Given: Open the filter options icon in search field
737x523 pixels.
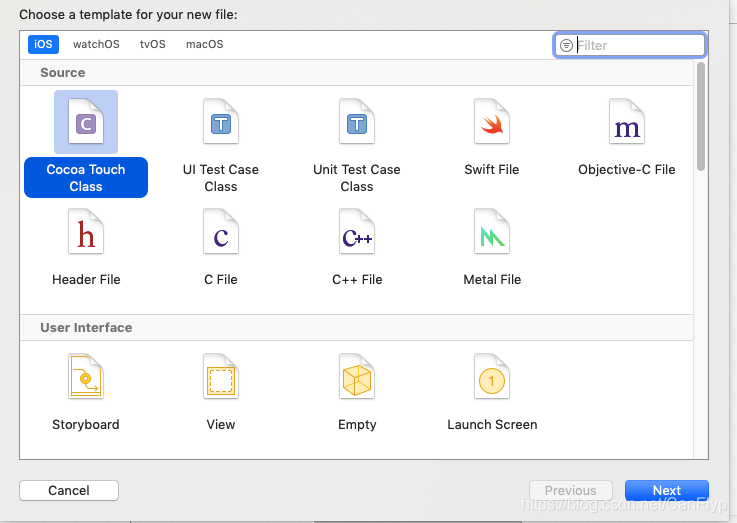Looking at the screenshot, I should [x=566, y=46].
